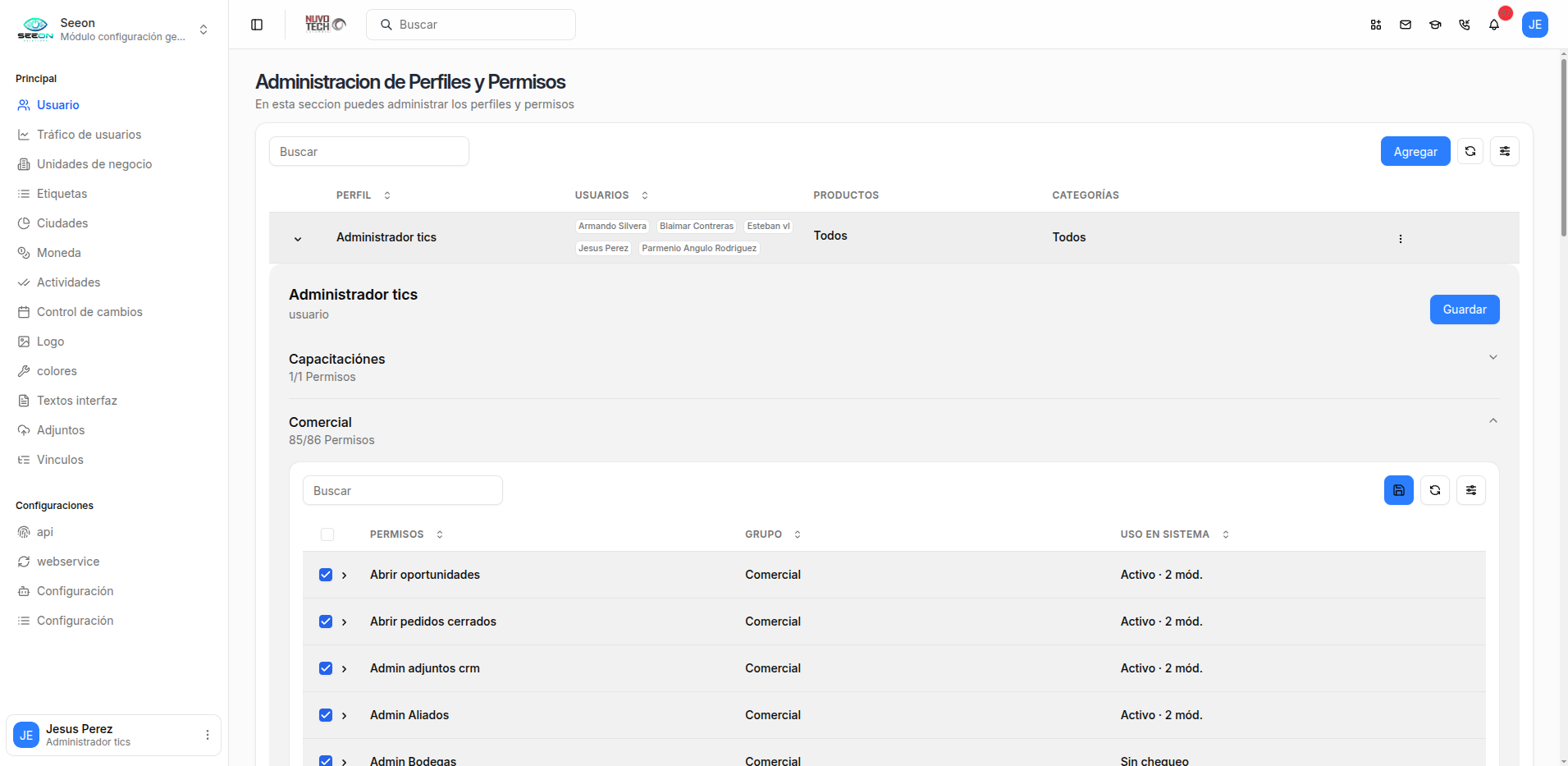Focus the global Buscar search field
Screen dimensions: 1568x766
coord(471,25)
